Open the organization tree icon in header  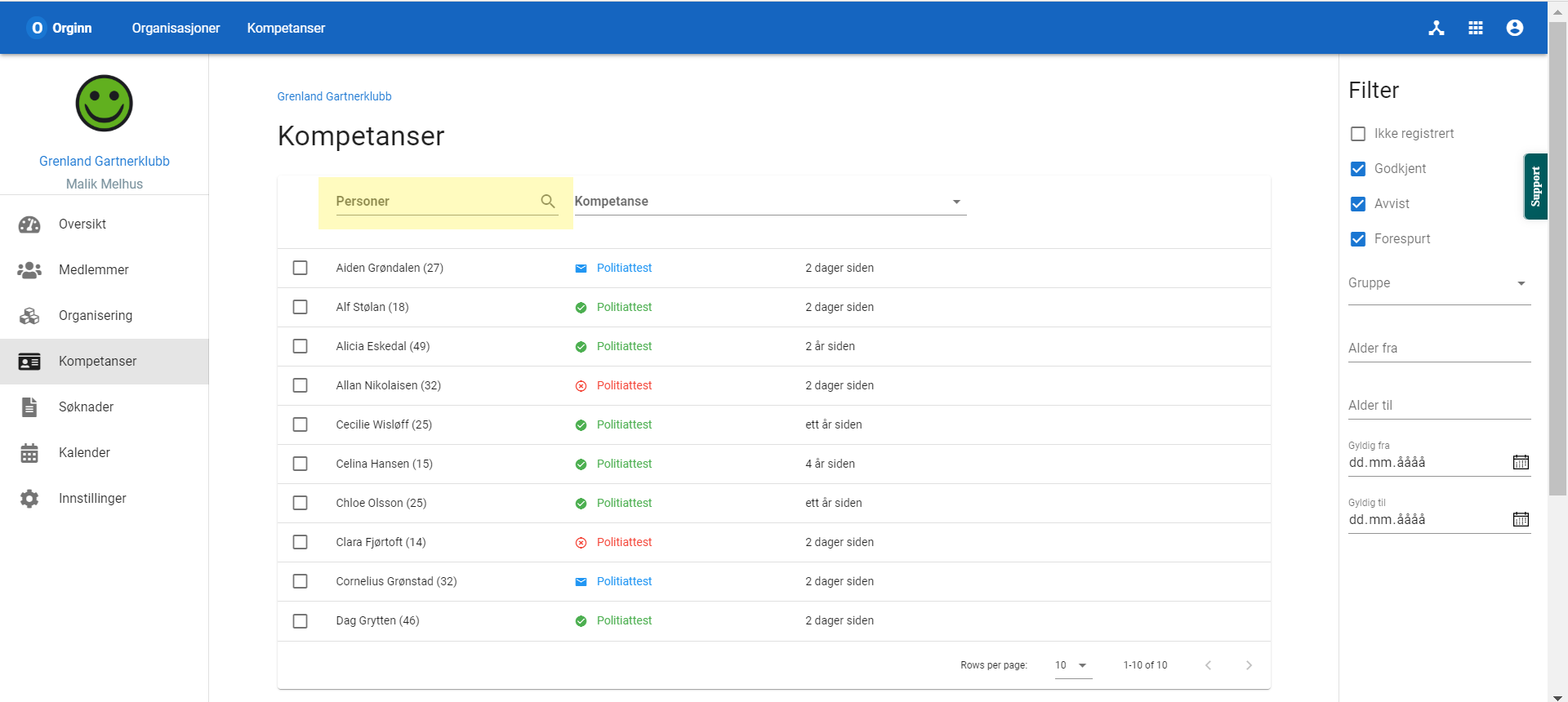pos(1437,28)
